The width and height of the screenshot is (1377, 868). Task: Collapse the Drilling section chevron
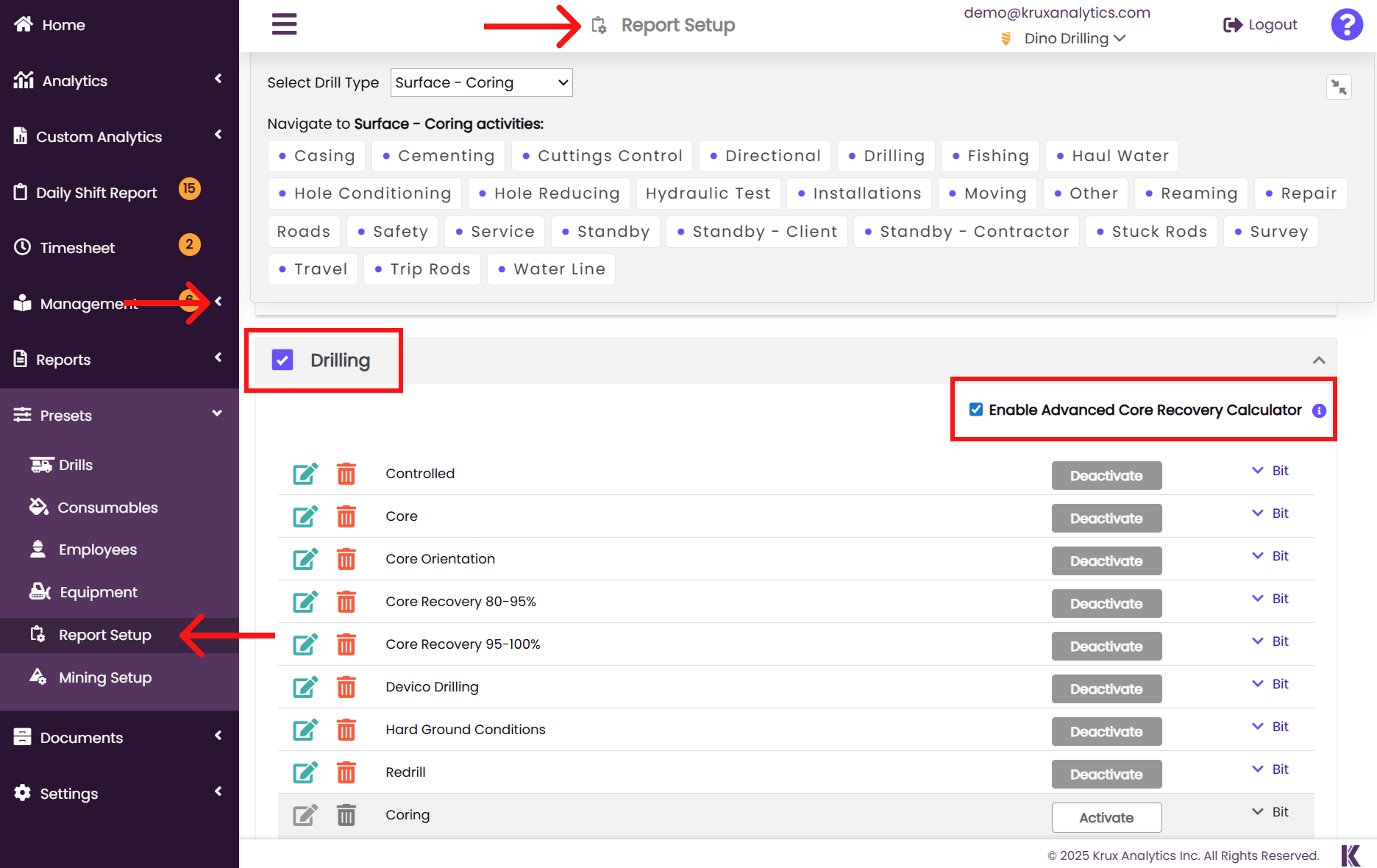[x=1319, y=360]
